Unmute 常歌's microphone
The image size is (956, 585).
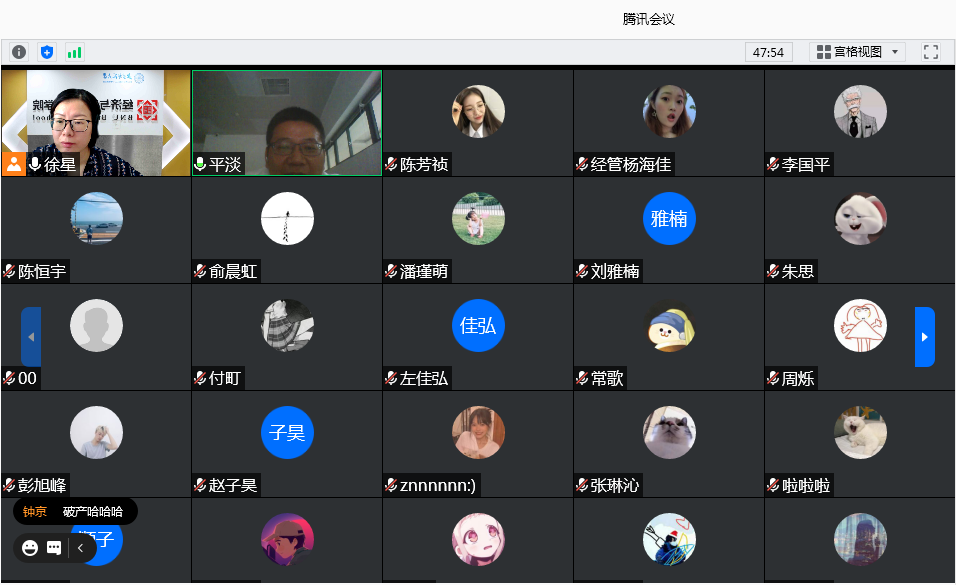click(582, 377)
